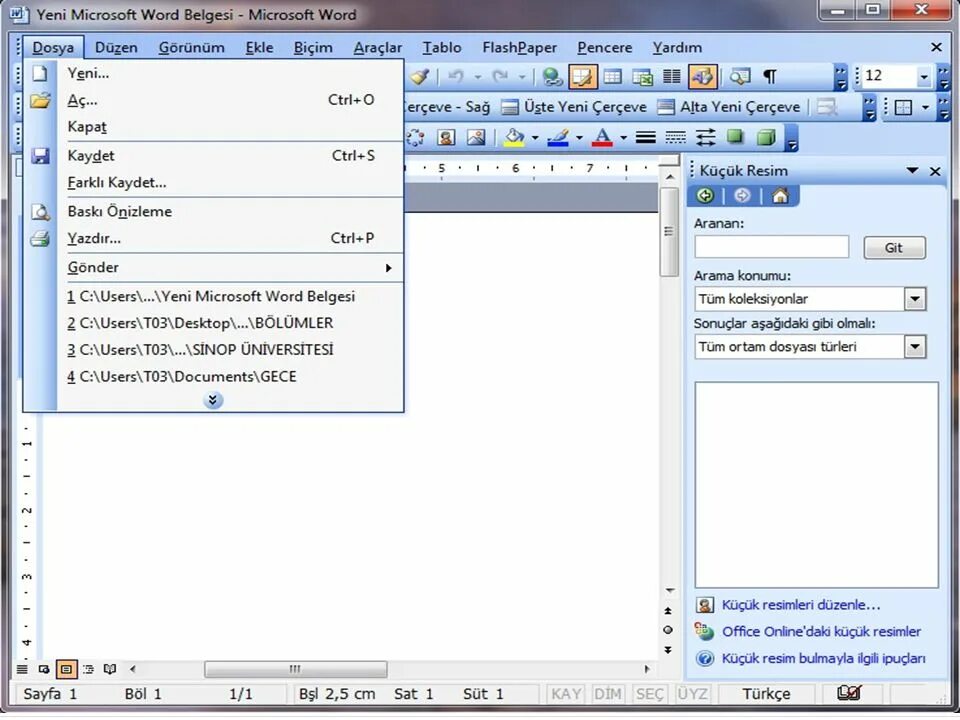
Task: Open the Tablo menu
Action: 442,47
